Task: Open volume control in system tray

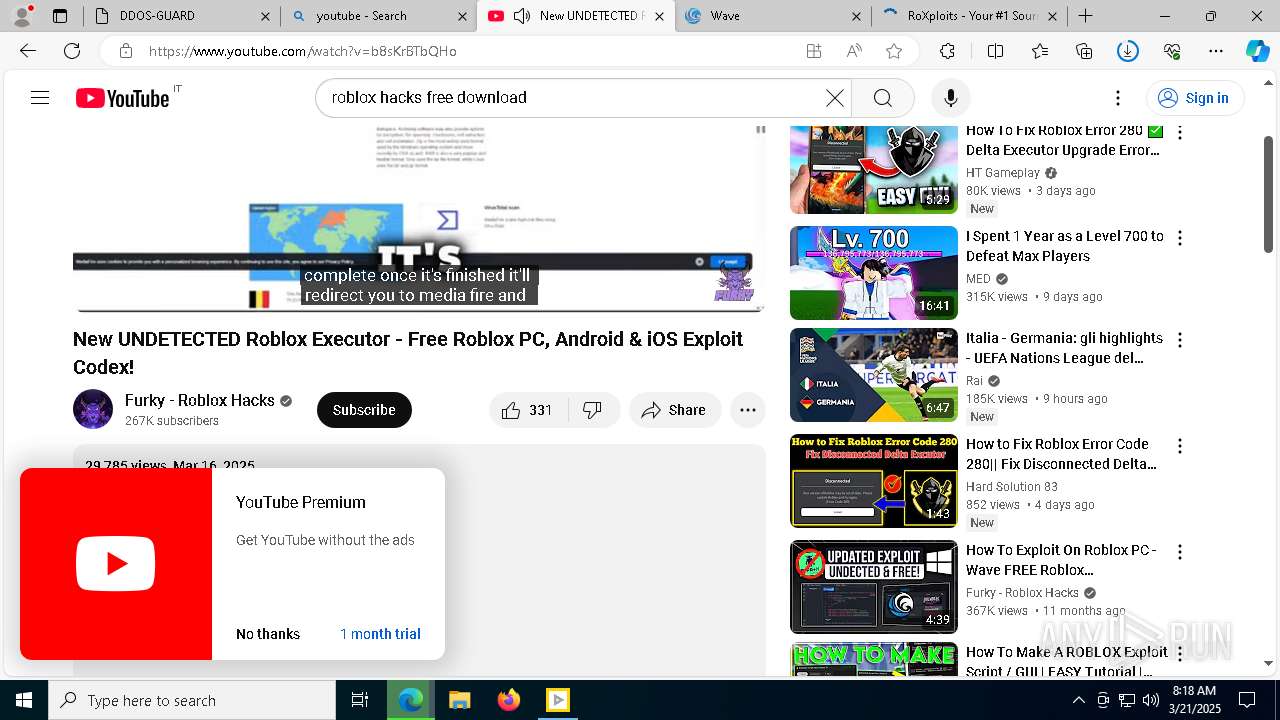Action: click(x=1150, y=700)
